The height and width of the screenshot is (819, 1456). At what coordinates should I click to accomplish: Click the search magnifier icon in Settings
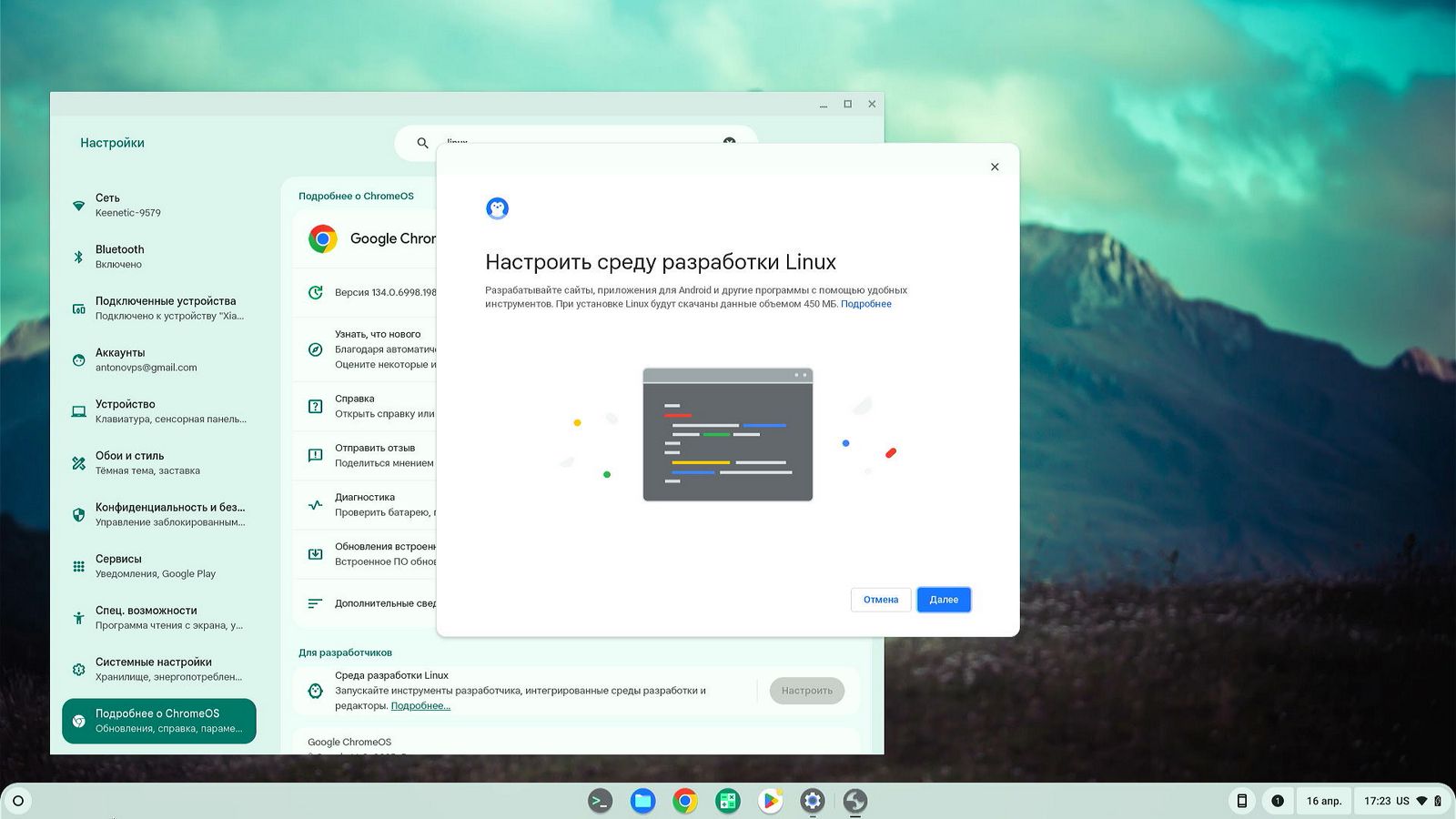click(422, 143)
